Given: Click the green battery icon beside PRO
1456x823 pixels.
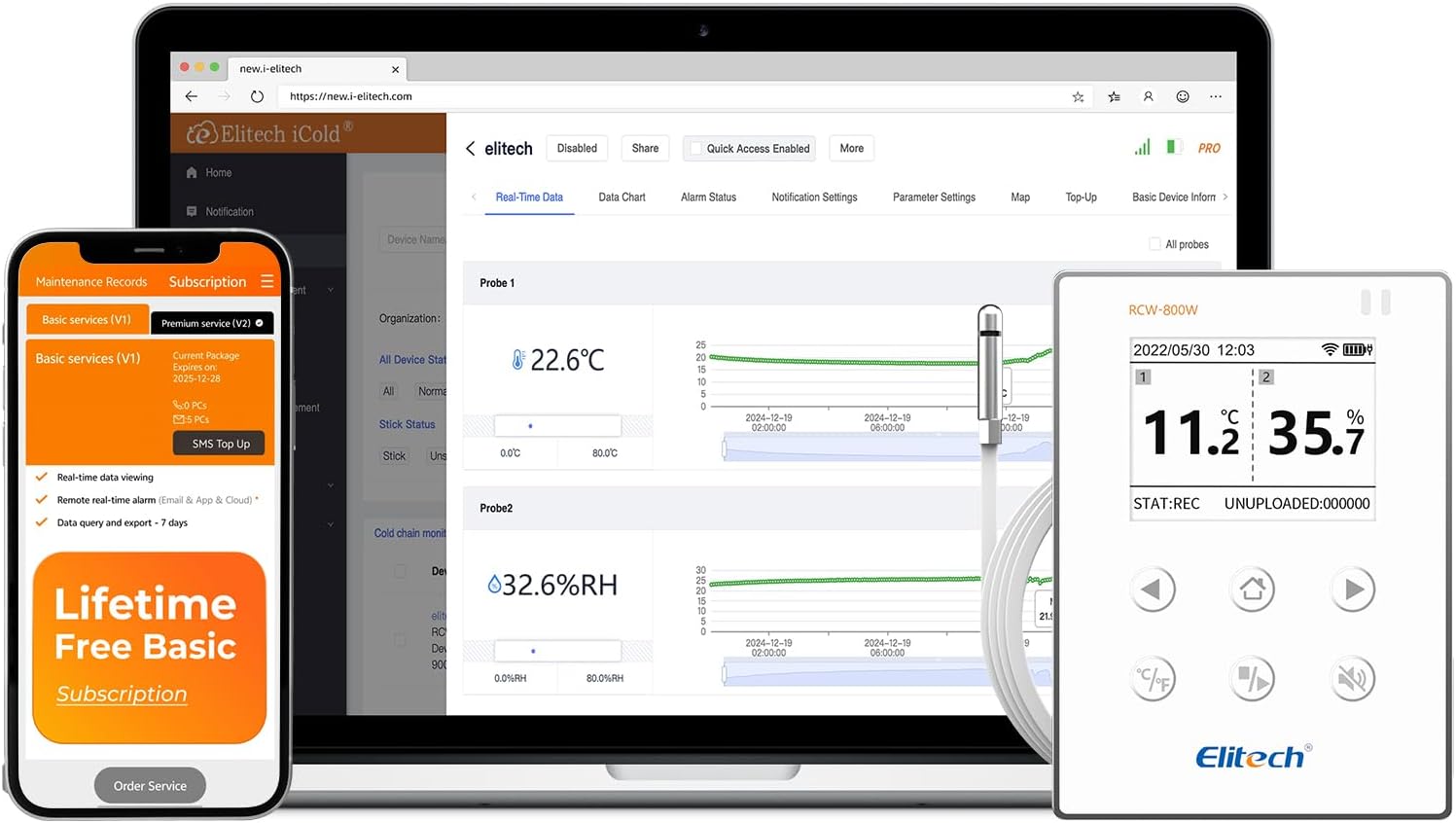Looking at the screenshot, I should 1173,147.
